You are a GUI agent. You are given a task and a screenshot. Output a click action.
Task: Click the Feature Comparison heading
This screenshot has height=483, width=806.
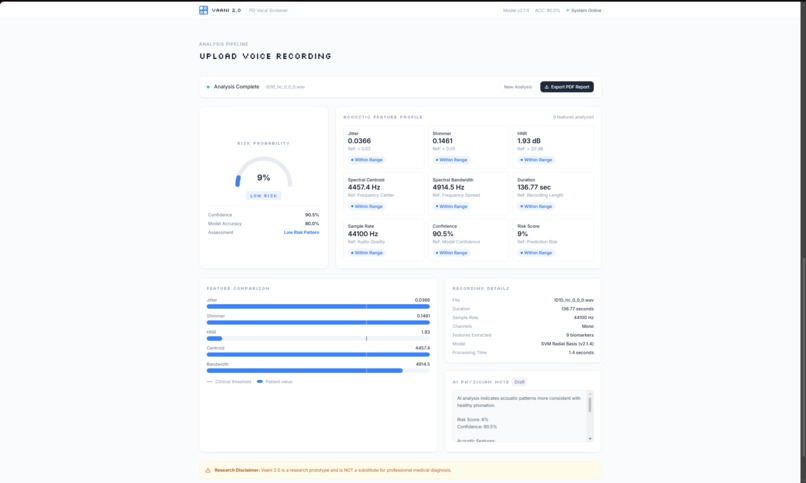click(x=238, y=288)
